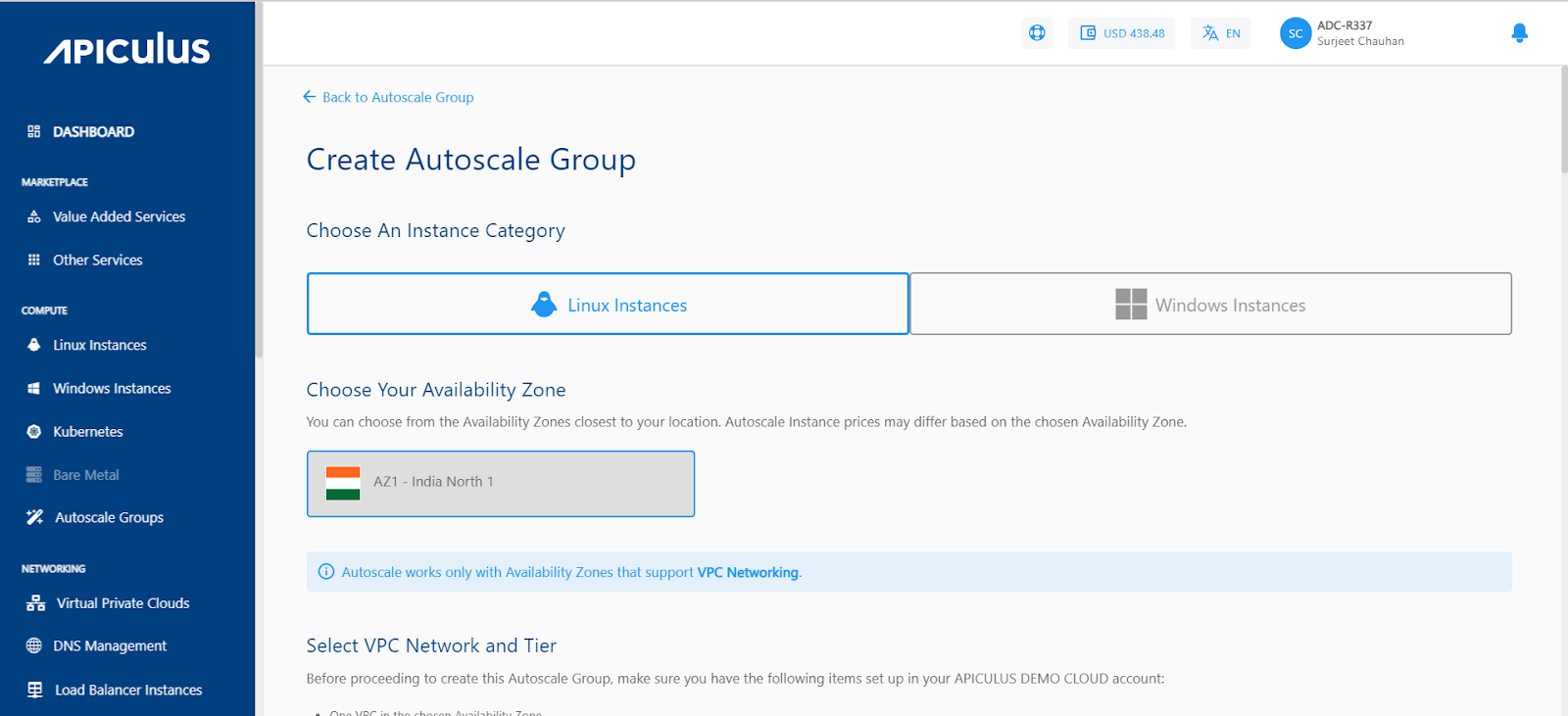The image size is (1568, 716).
Task: Click the page vertical scrollbar
Action: pyautogui.click(x=1563, y=119)
